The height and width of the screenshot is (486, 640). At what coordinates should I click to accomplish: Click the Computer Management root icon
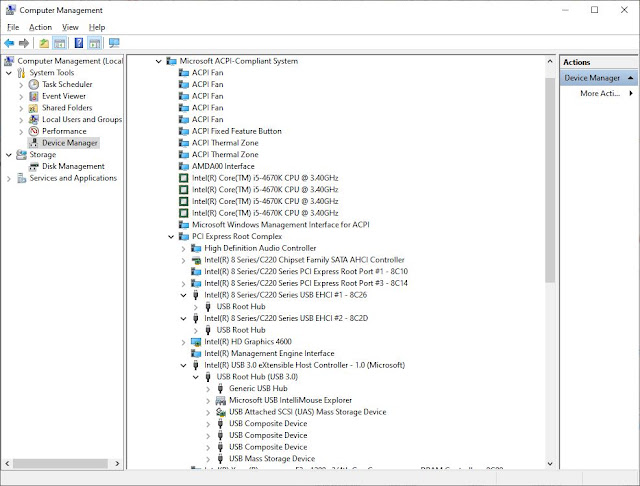[x=9, y=61]
